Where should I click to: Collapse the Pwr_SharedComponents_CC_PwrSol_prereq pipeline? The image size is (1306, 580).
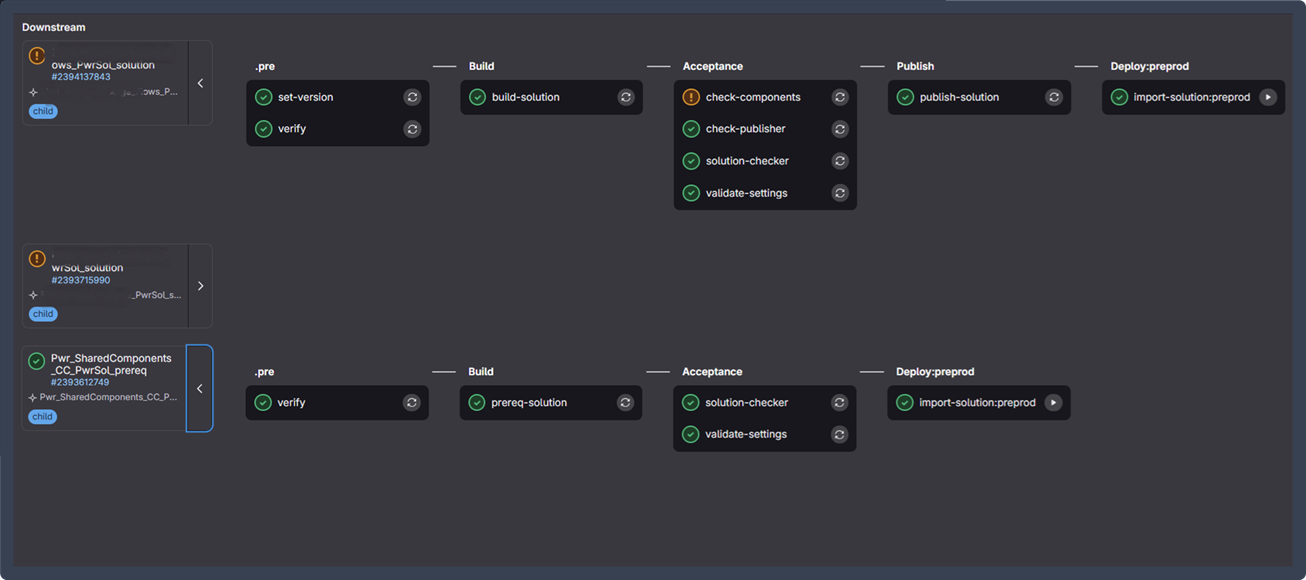point(199,388)
